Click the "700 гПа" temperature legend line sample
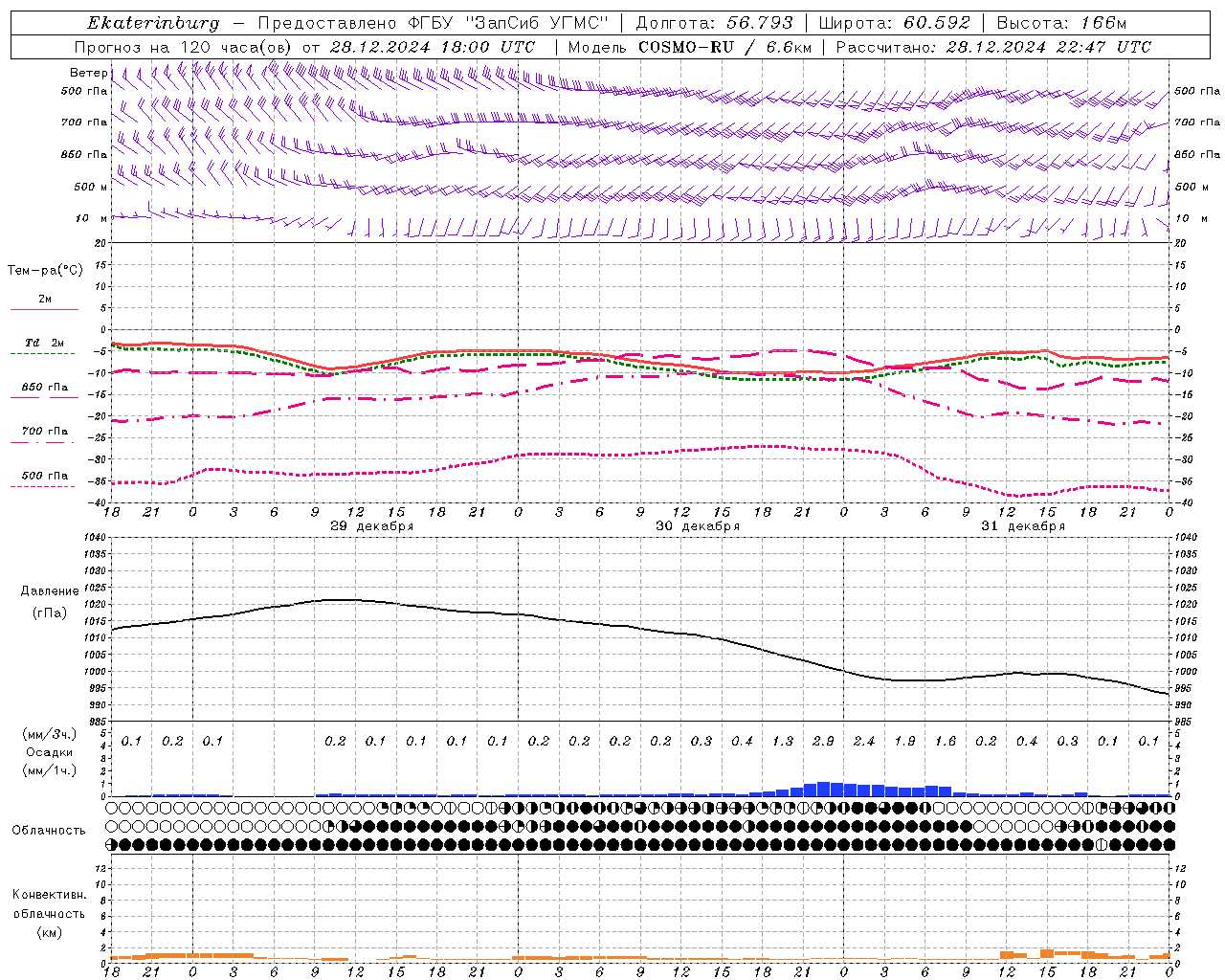Screen dimensions: 1225x980 [42, 442]
